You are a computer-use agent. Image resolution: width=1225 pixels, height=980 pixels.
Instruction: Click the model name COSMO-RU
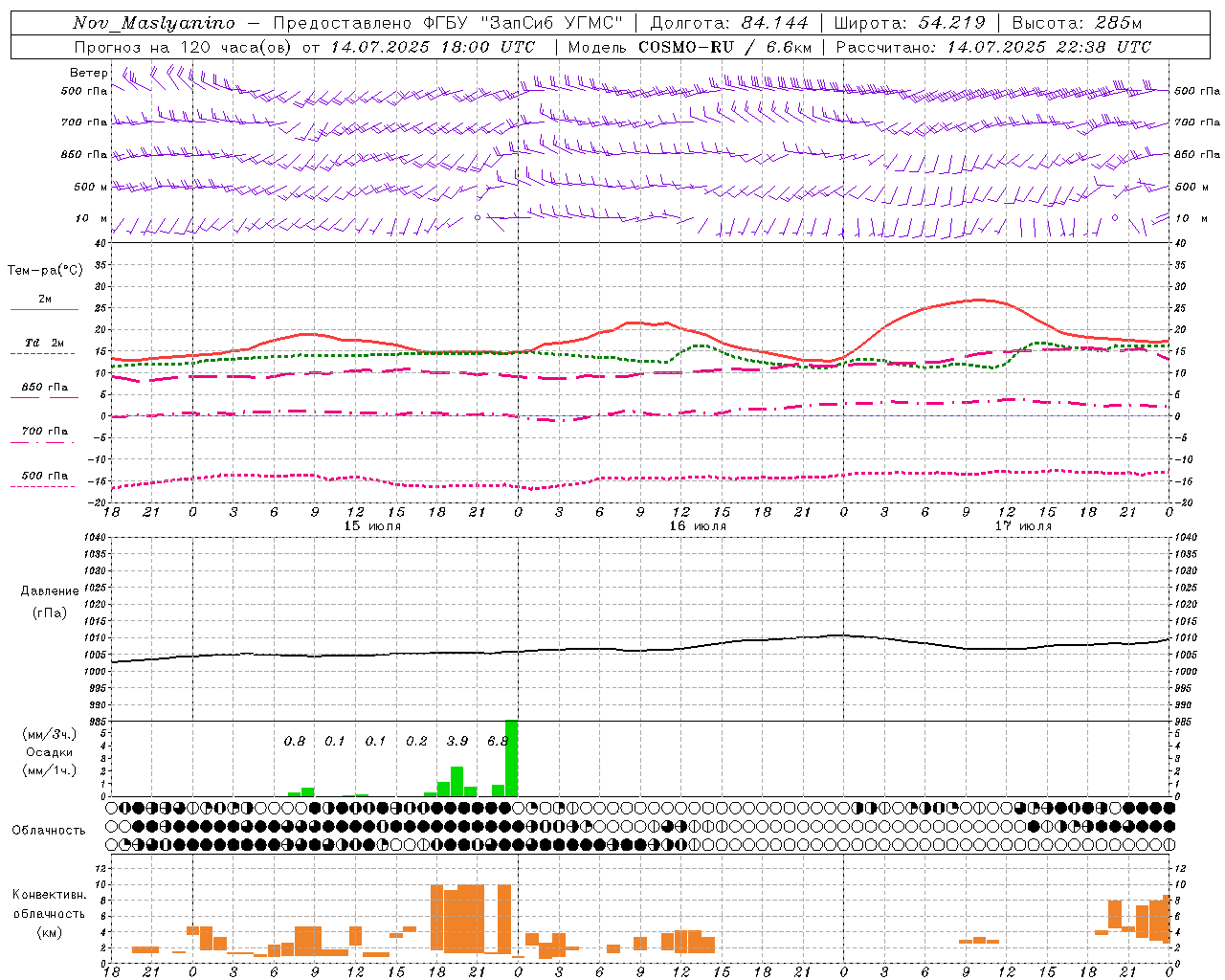686,47
